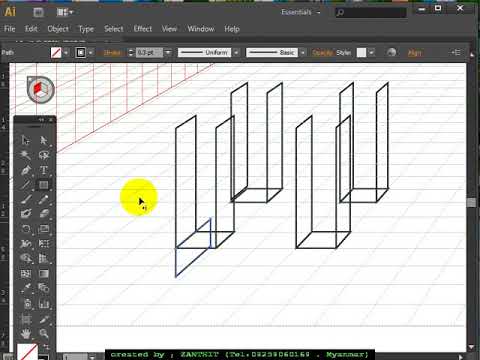
Task: Select the Slice tool
Action: pyautogui.click(x=44, y=319)
